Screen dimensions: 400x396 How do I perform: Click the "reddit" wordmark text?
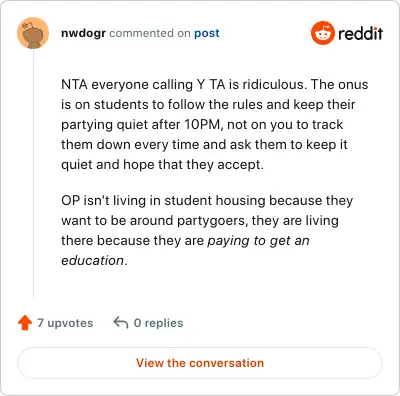coord(360,33)
